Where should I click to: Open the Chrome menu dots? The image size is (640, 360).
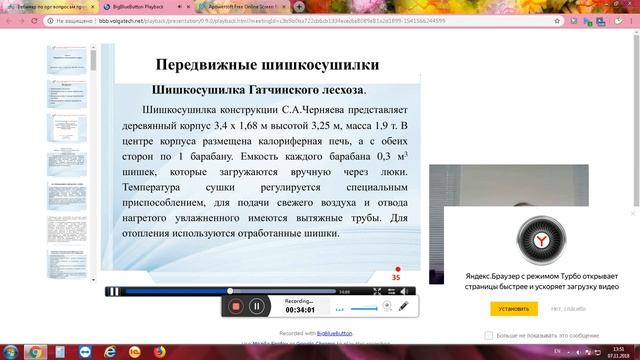pos(632,21)
